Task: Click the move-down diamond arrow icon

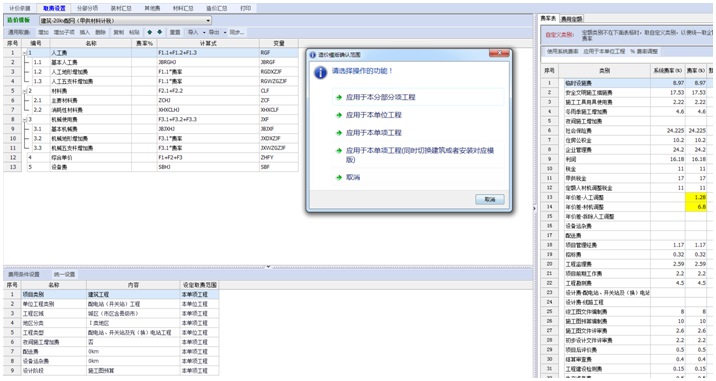Action: (159, 32)
